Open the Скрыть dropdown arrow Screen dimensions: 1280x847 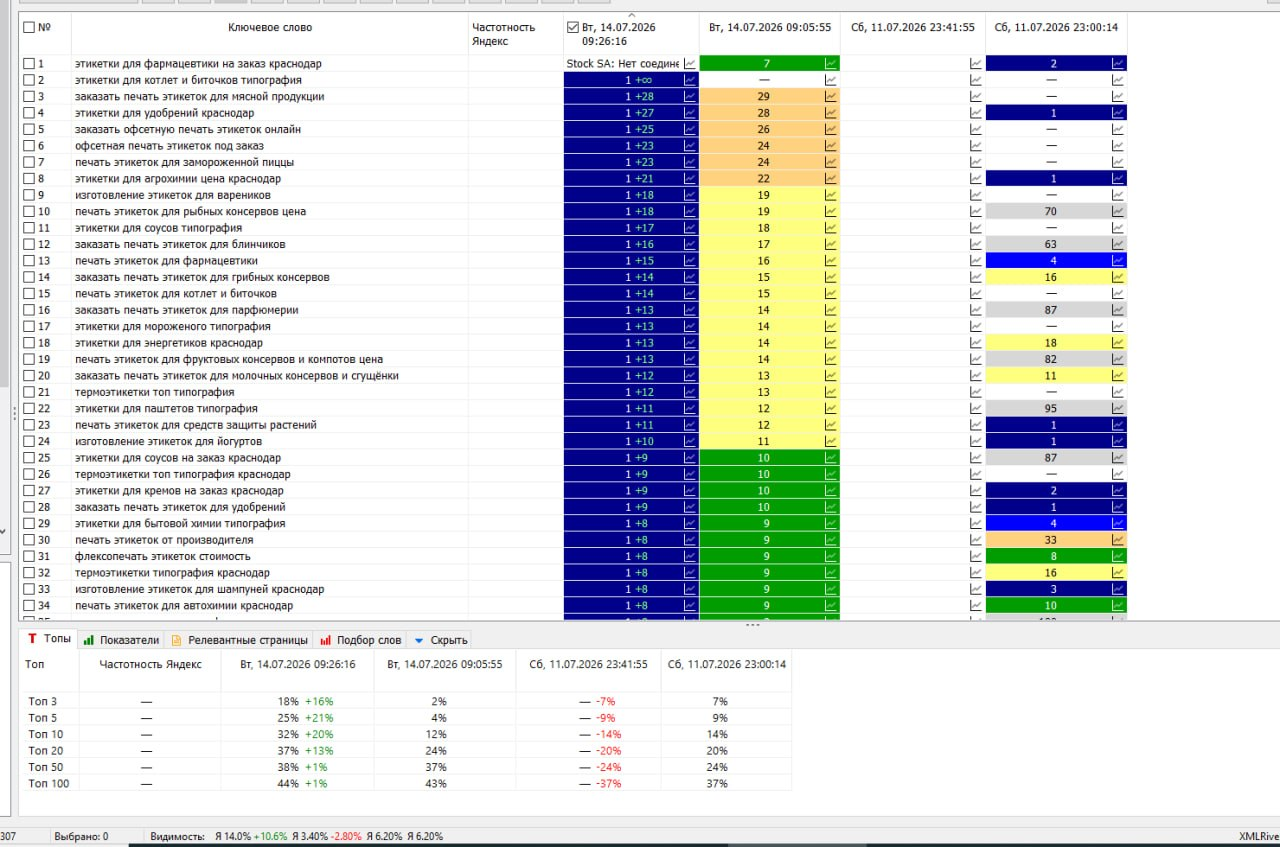(x=419, y=640)
